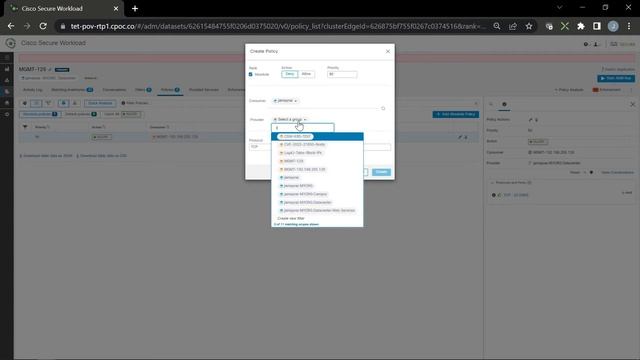Open the chart overview icon in sidebar
This screenshot has height=360, width=640.
(7, 69)
